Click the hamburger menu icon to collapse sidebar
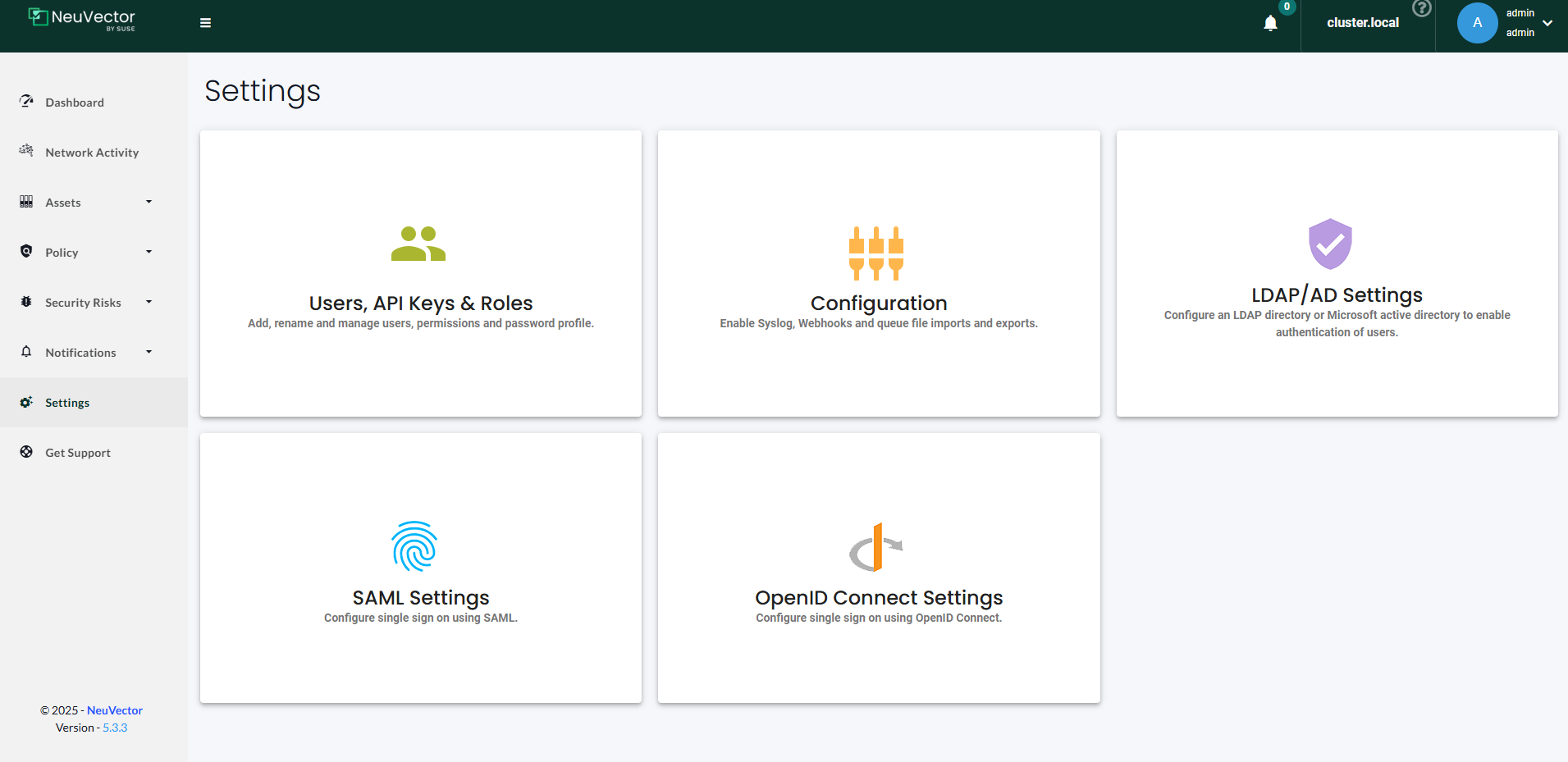Image resolution: width=1568 pixels, height=762 pixels. pyautogui.click(x=205, y=23)
